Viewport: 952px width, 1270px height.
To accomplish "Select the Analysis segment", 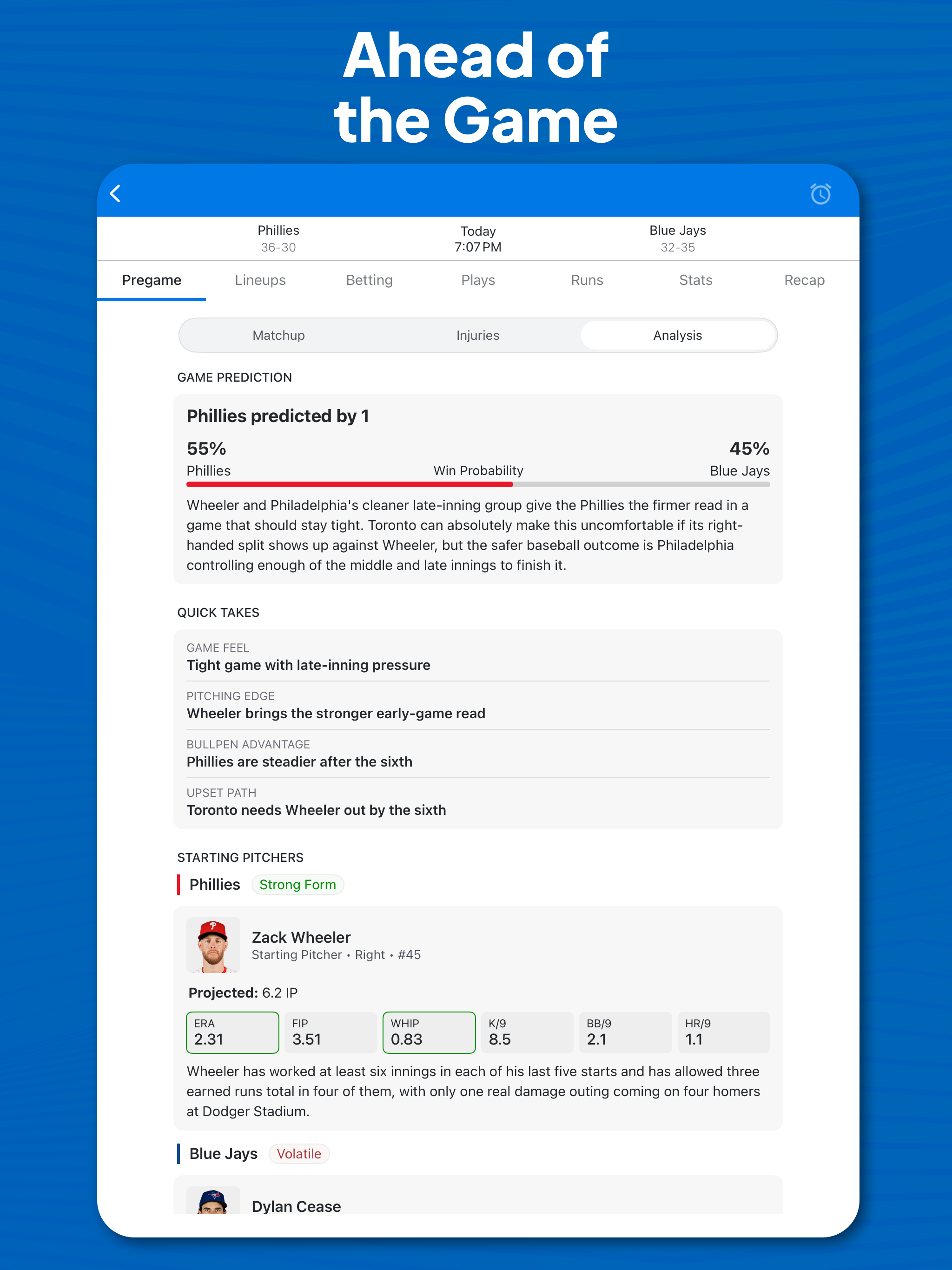I will click(678, 335).
